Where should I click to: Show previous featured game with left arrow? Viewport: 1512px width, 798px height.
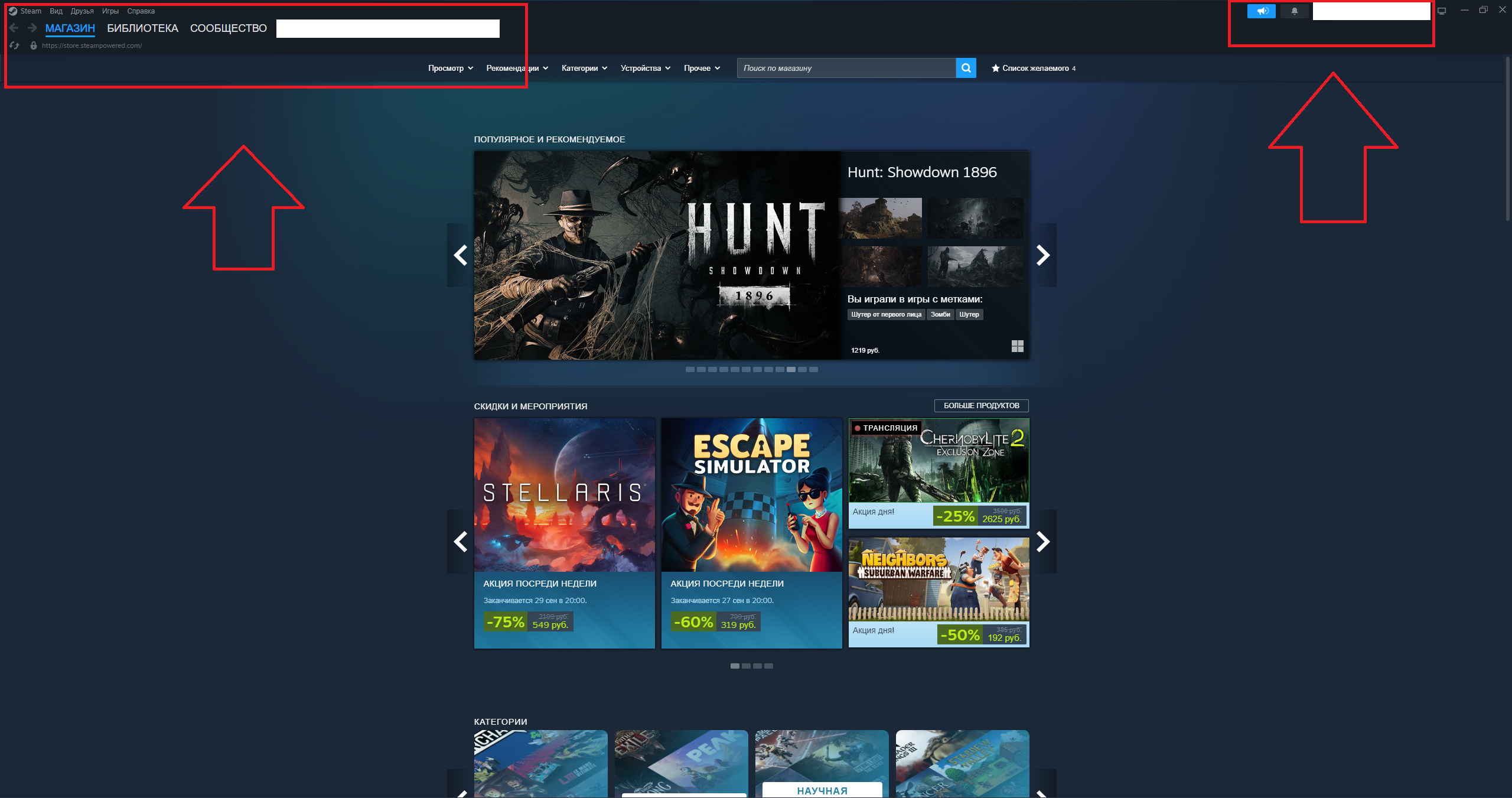(461, 255)
